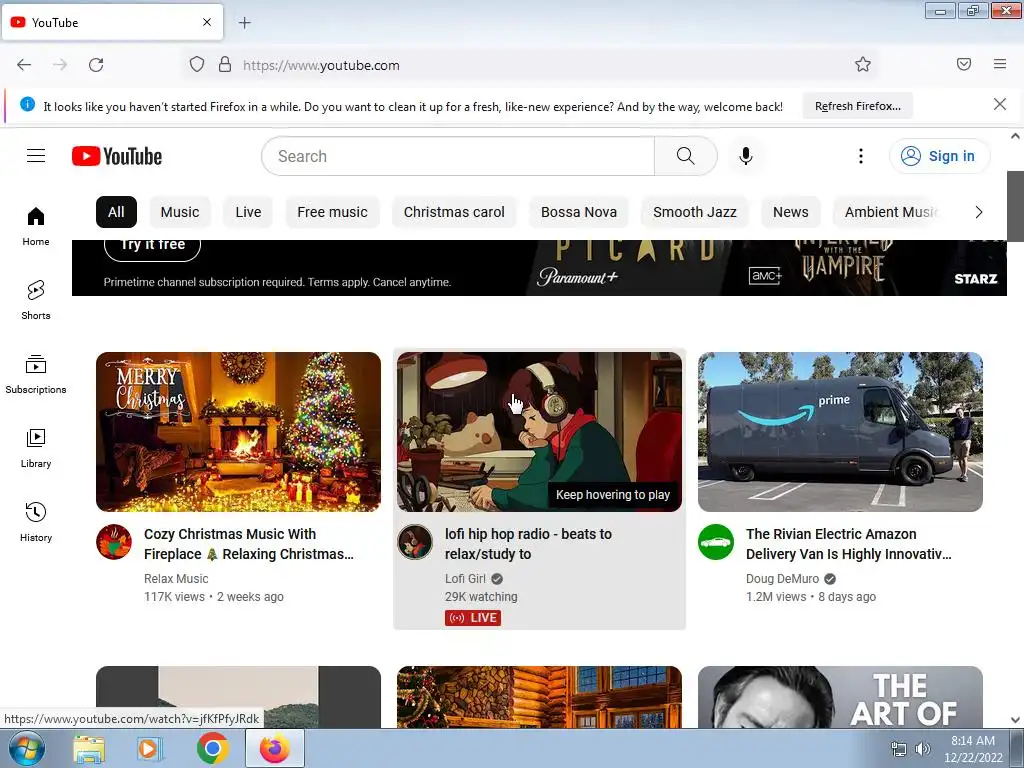1024x768 pixels.
Task: Open Lofi Girl channel name link
Action: pyautogui.click(x=465, y=579)
